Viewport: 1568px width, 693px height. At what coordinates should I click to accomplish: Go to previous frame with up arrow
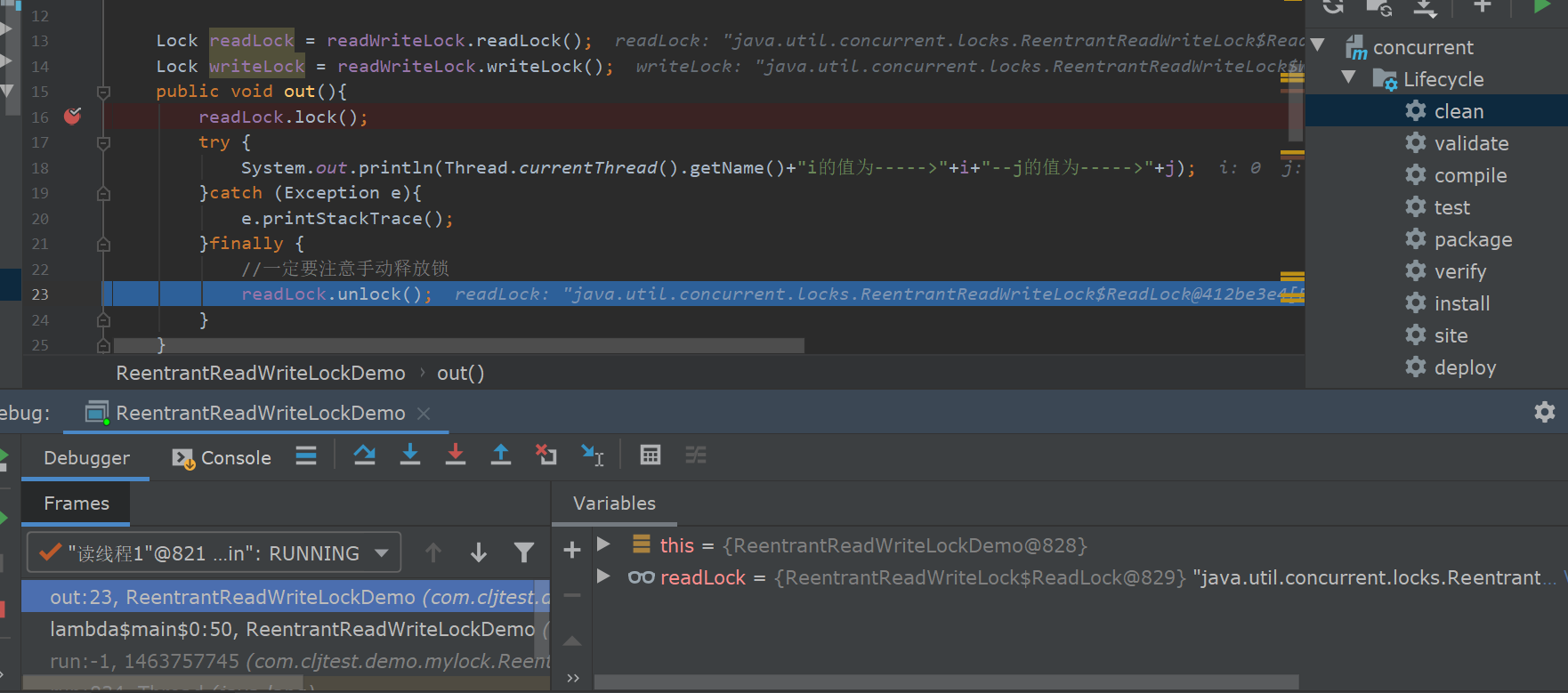(x=433, y=553)
